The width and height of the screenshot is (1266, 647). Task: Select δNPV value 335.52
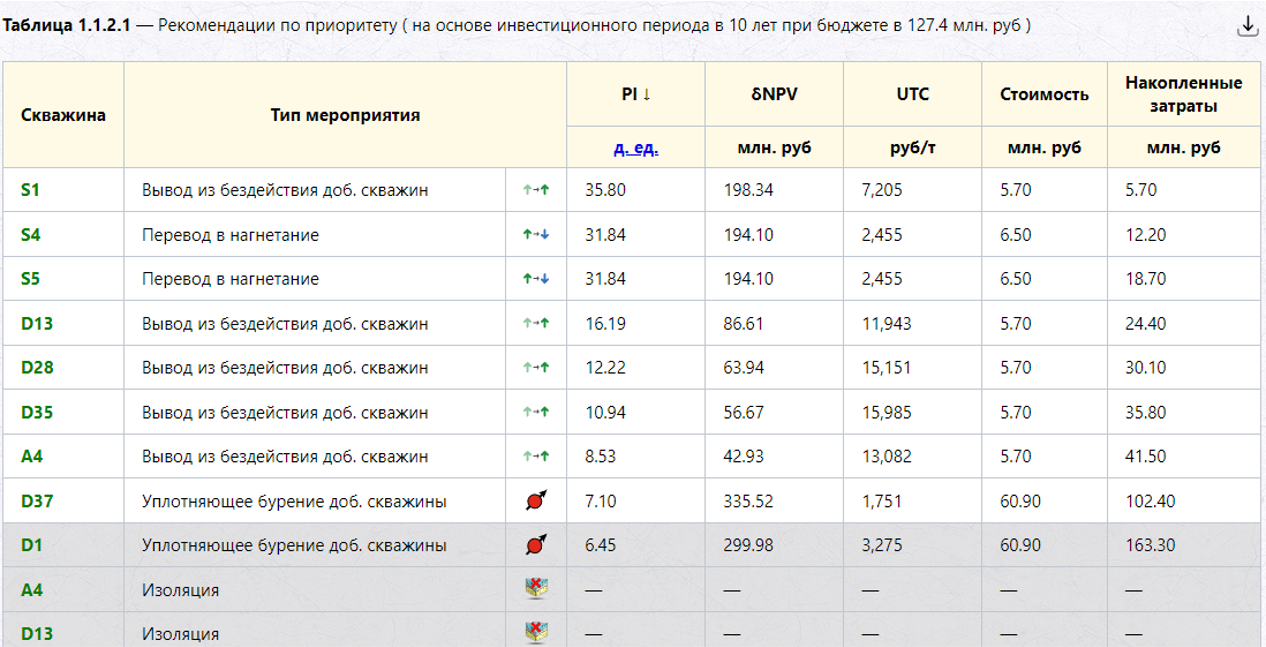point(748,501)
